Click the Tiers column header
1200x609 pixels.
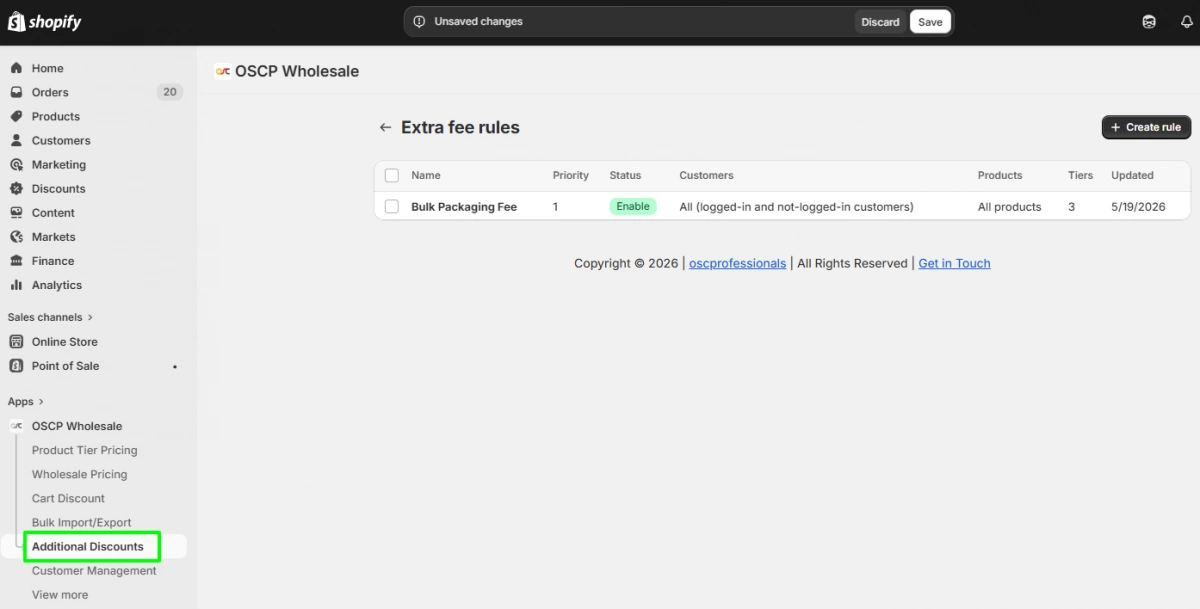1080,175
